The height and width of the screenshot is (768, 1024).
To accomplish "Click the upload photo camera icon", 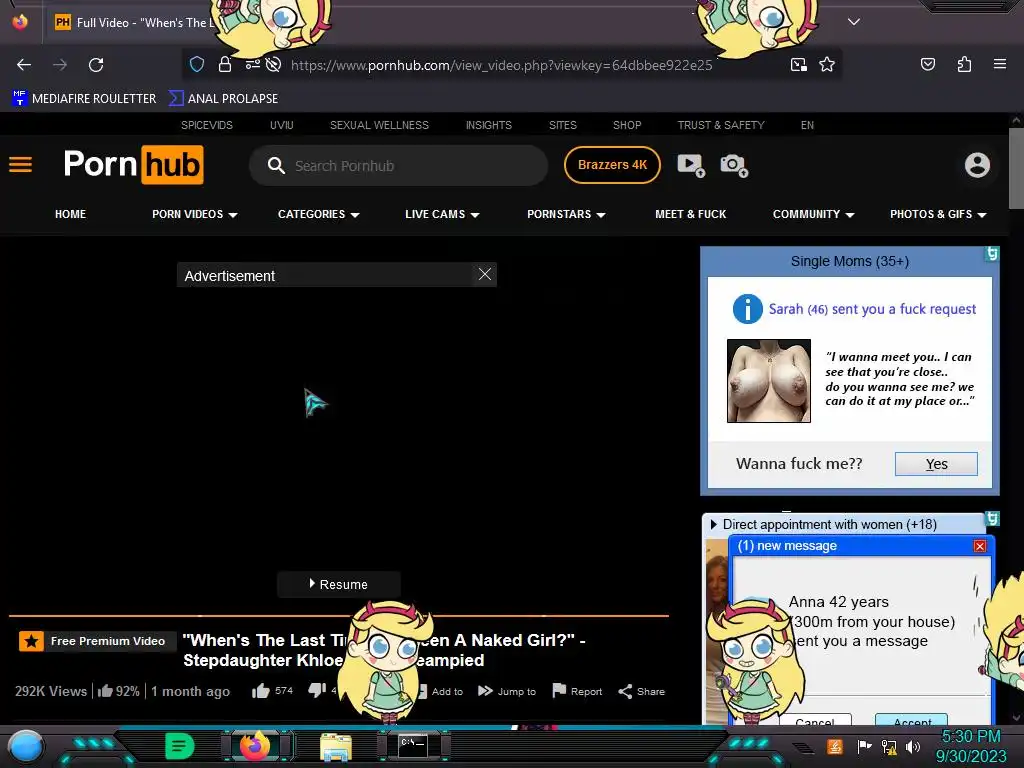I will pyautogui.click(x=734, y=165).
